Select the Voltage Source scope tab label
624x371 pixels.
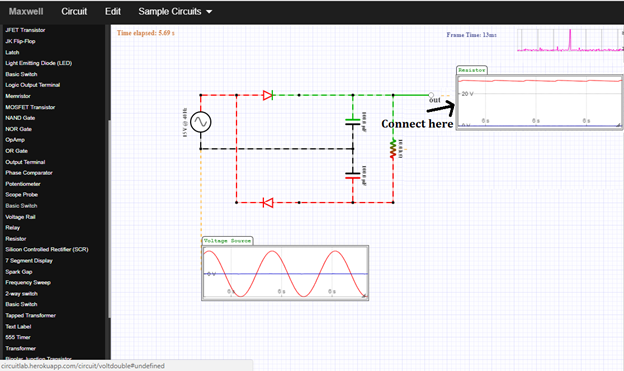[227, 241]
